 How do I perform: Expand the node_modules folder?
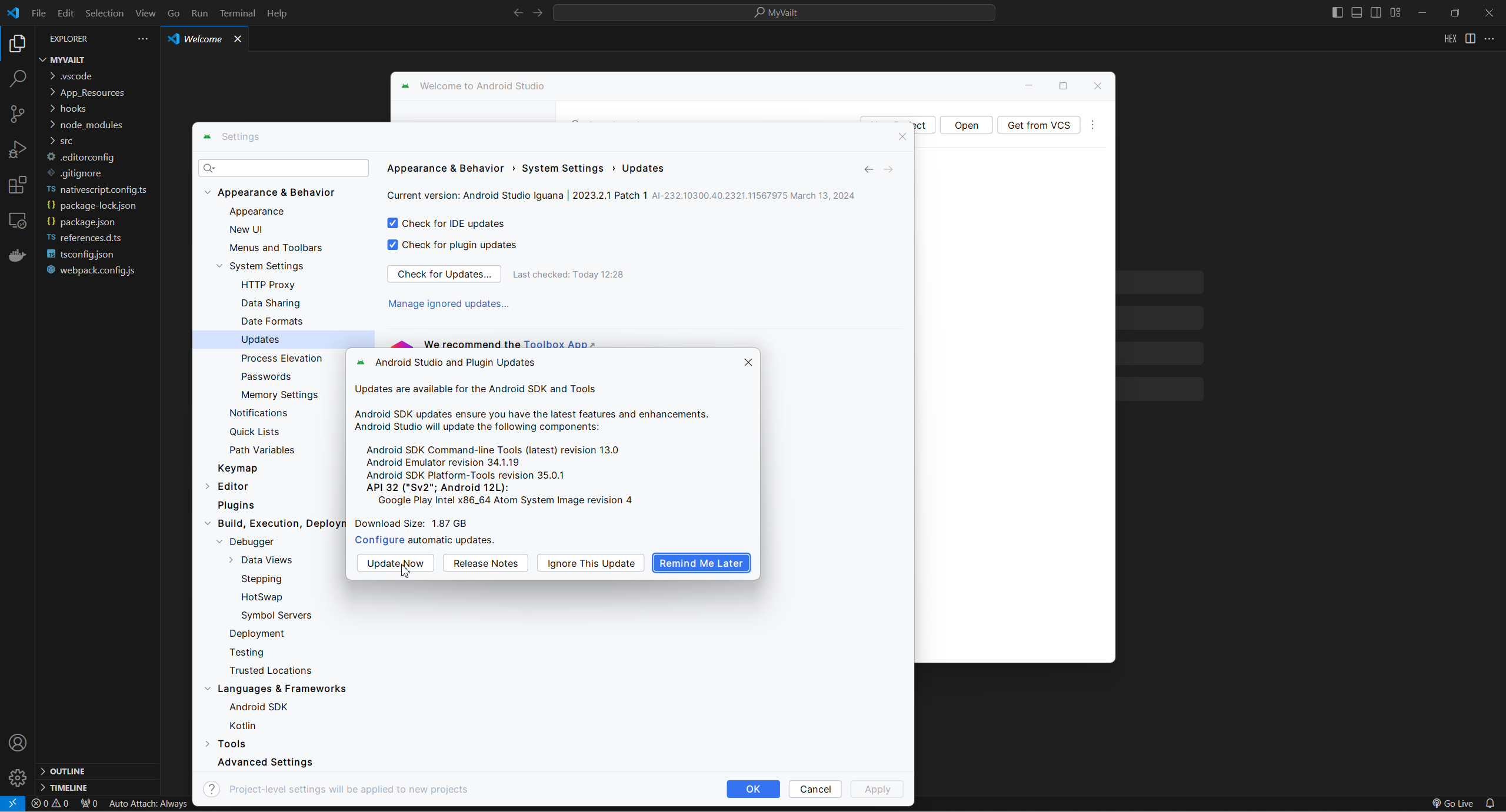(91, 125)
